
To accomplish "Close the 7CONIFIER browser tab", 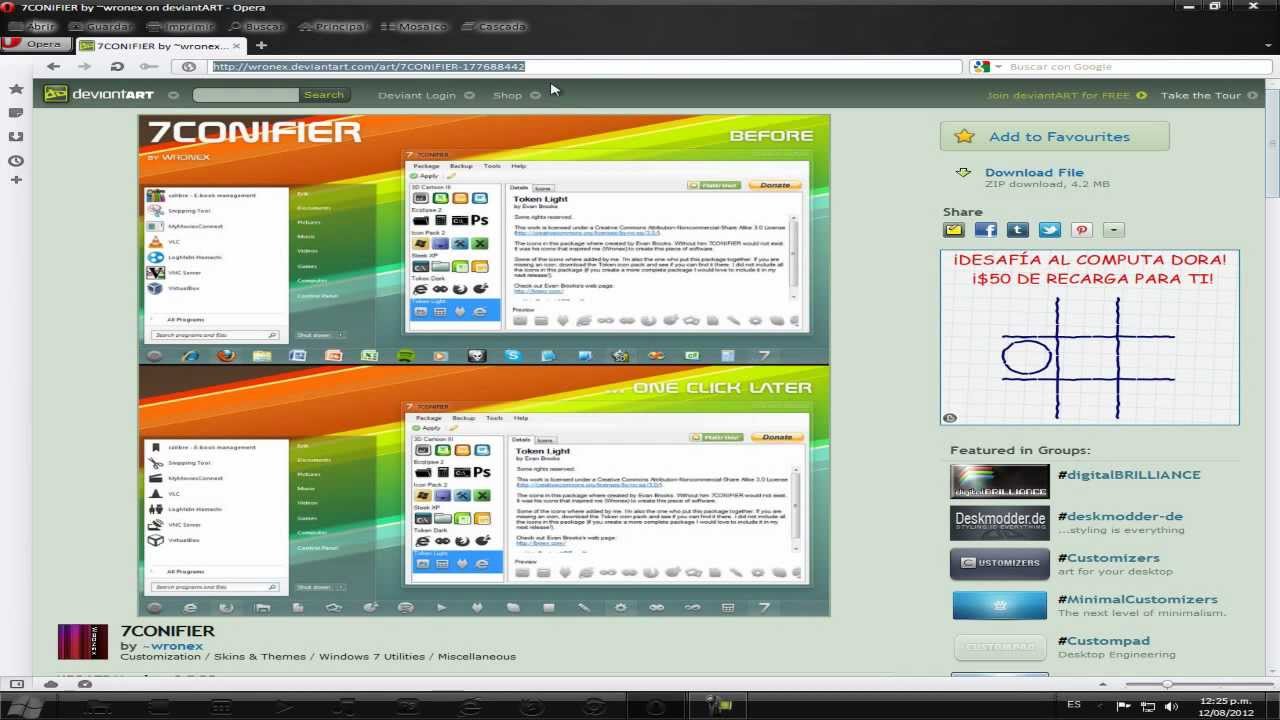I will [x=237, y=45].
